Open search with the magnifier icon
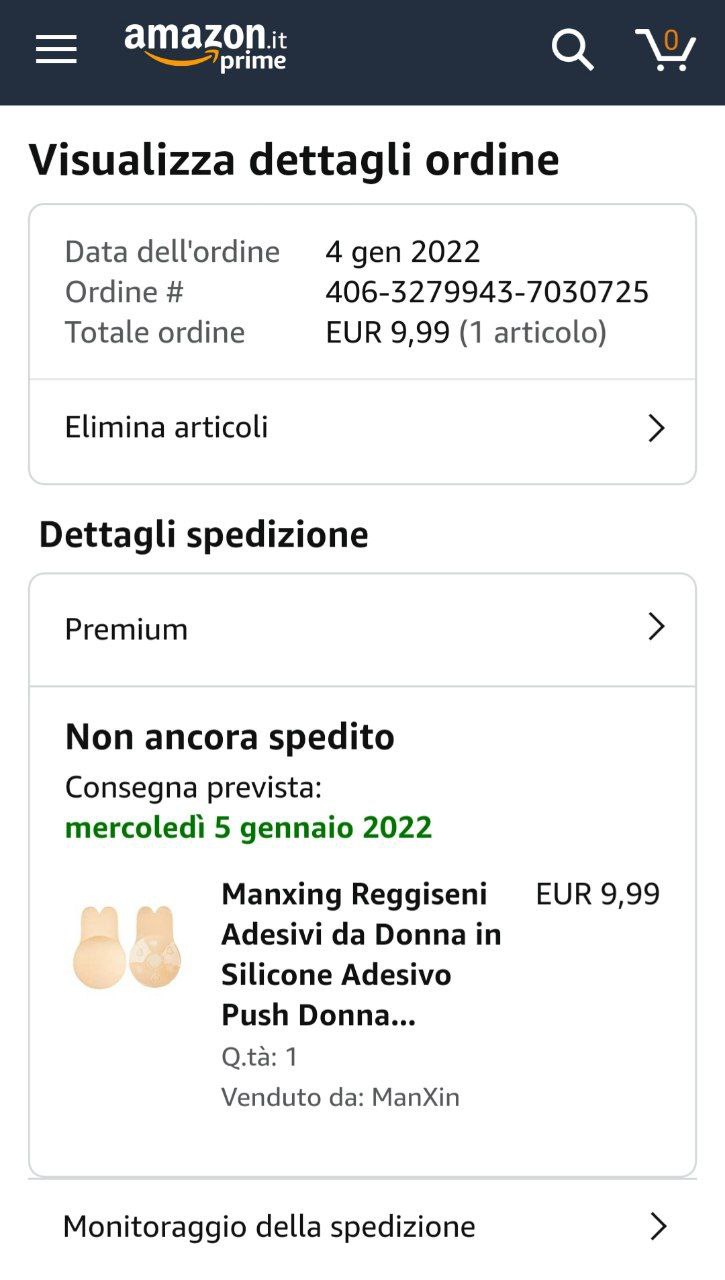The width and height of the screenshot is (725, 1280). 572,49
